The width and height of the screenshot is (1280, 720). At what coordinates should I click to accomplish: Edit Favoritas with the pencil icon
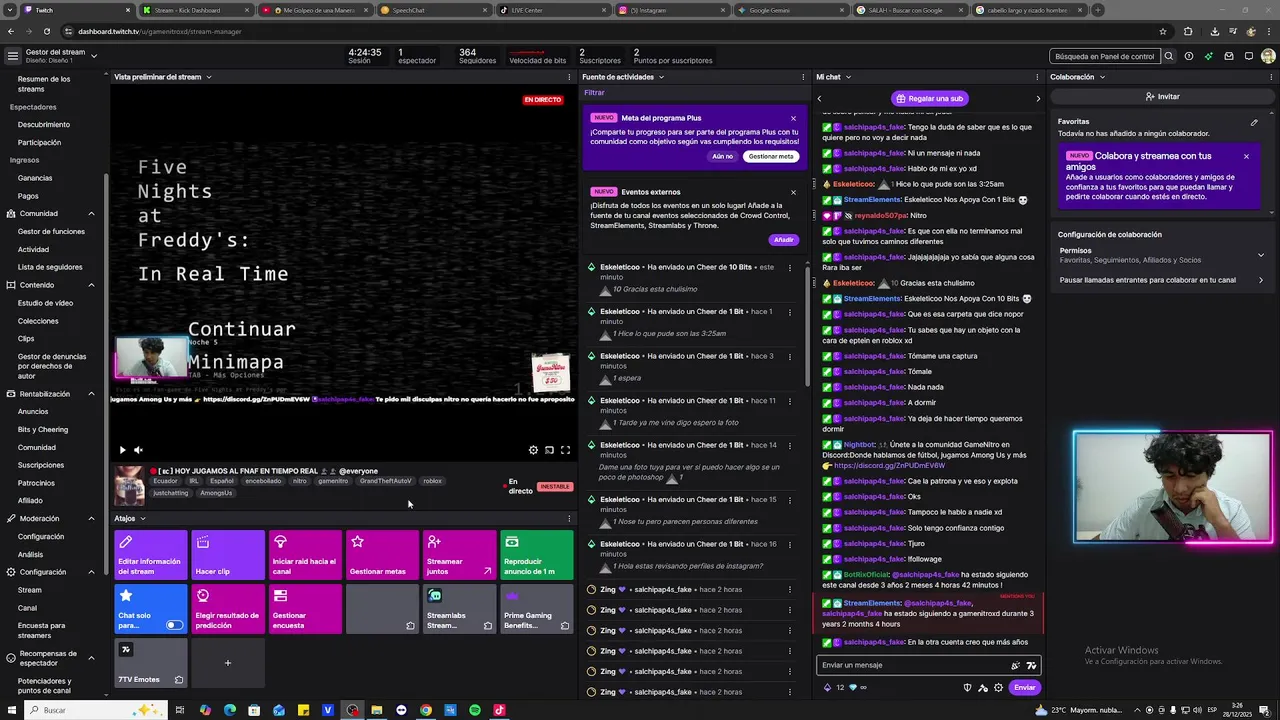(x=1254, y=122)
